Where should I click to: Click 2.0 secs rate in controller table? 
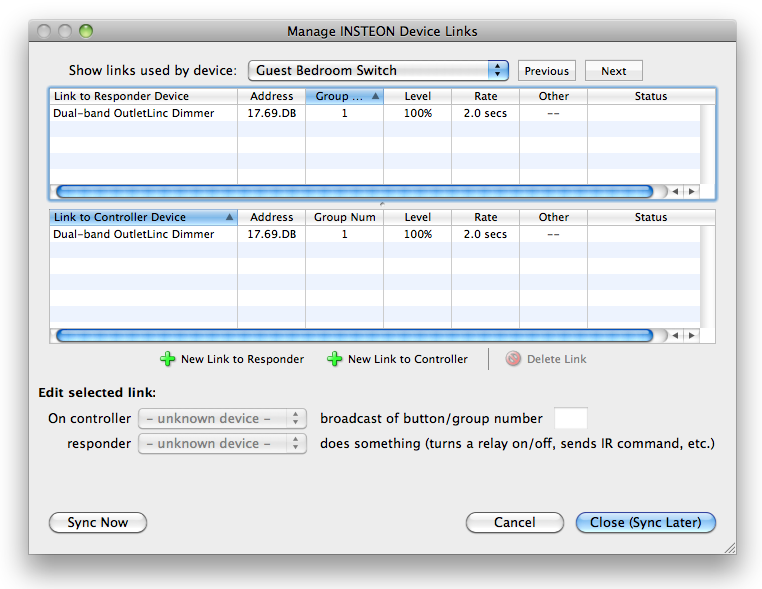pos(485,234)
